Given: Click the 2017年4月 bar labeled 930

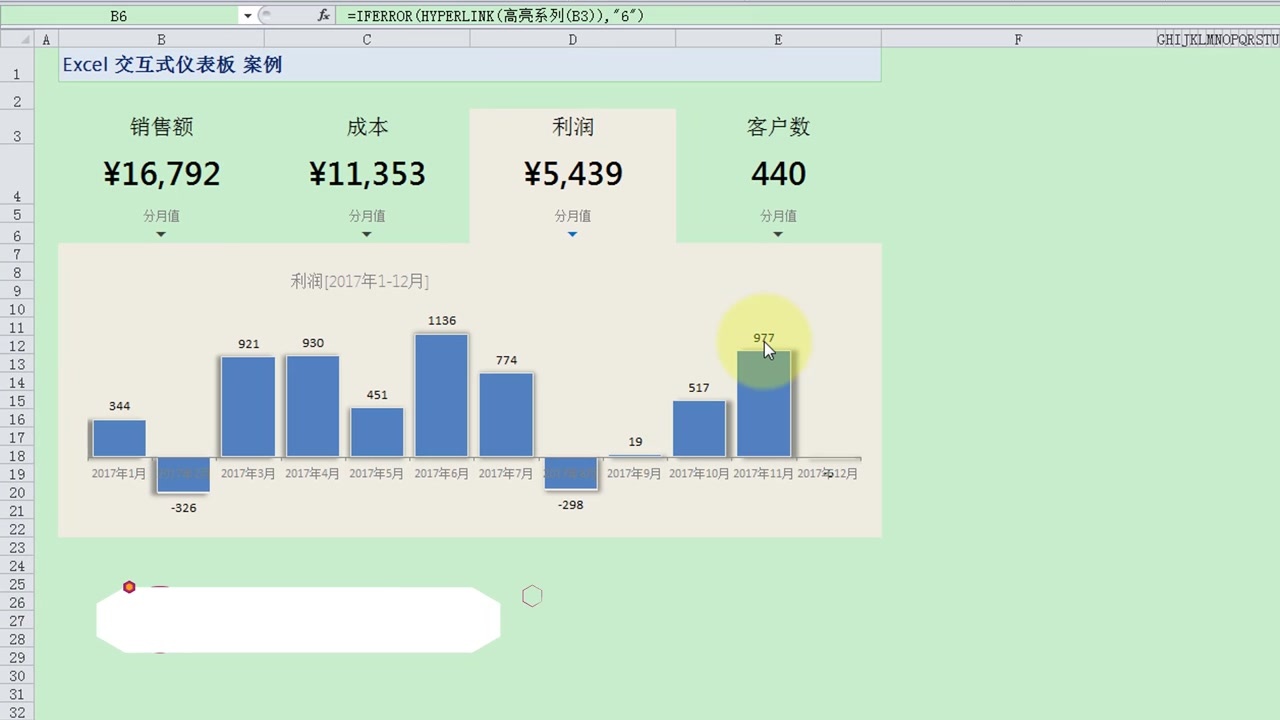Looking at the screenshot, I should 313,406.
